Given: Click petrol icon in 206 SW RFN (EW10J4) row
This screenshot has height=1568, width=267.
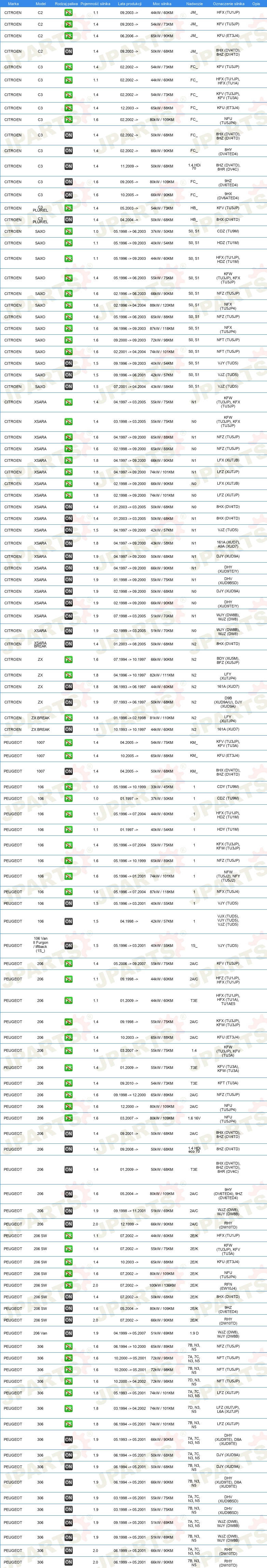Looking at the screenshot, I should [68, 1286].
